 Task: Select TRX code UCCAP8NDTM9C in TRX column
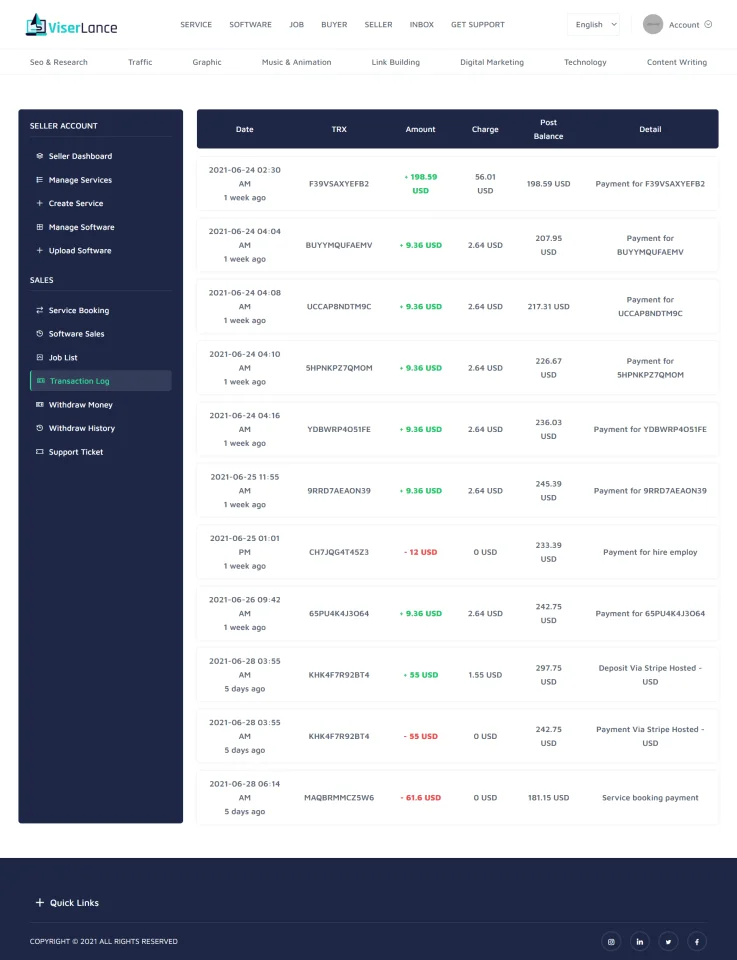coord(339,306)
